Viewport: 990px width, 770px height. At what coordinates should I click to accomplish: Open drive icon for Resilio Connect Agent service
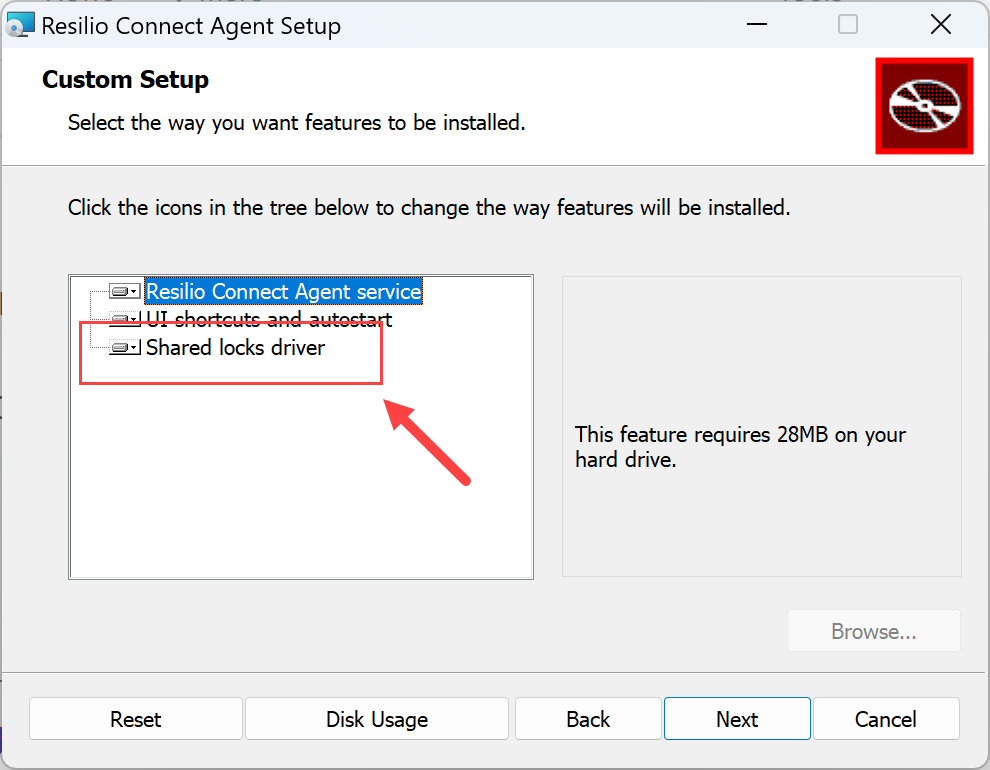[124, 292]
